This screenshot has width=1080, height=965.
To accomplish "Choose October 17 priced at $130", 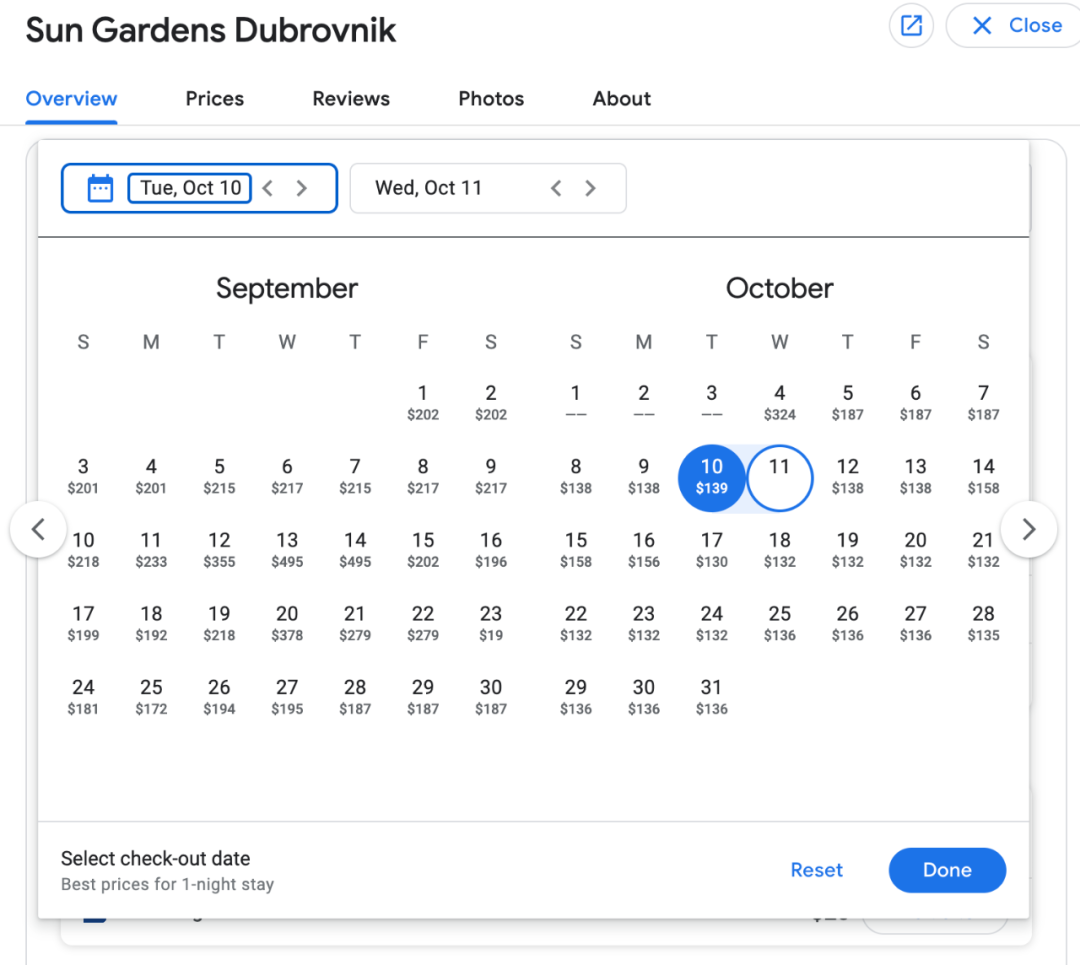I will [x=711, y=549].
